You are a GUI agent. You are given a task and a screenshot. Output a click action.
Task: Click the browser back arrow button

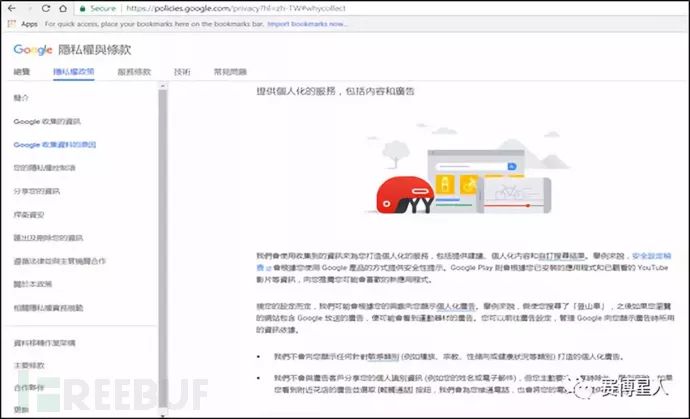click(13, 6)
